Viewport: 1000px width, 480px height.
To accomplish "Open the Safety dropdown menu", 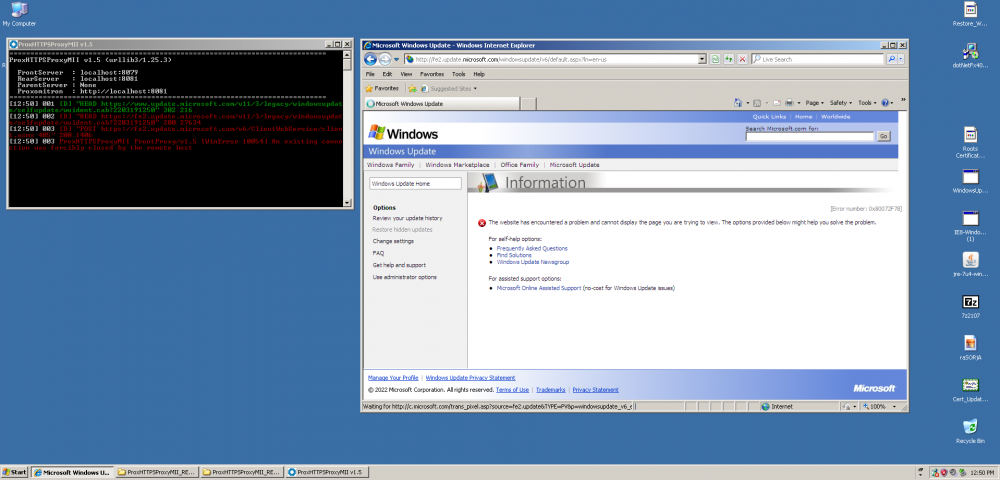I will (841, 102).
